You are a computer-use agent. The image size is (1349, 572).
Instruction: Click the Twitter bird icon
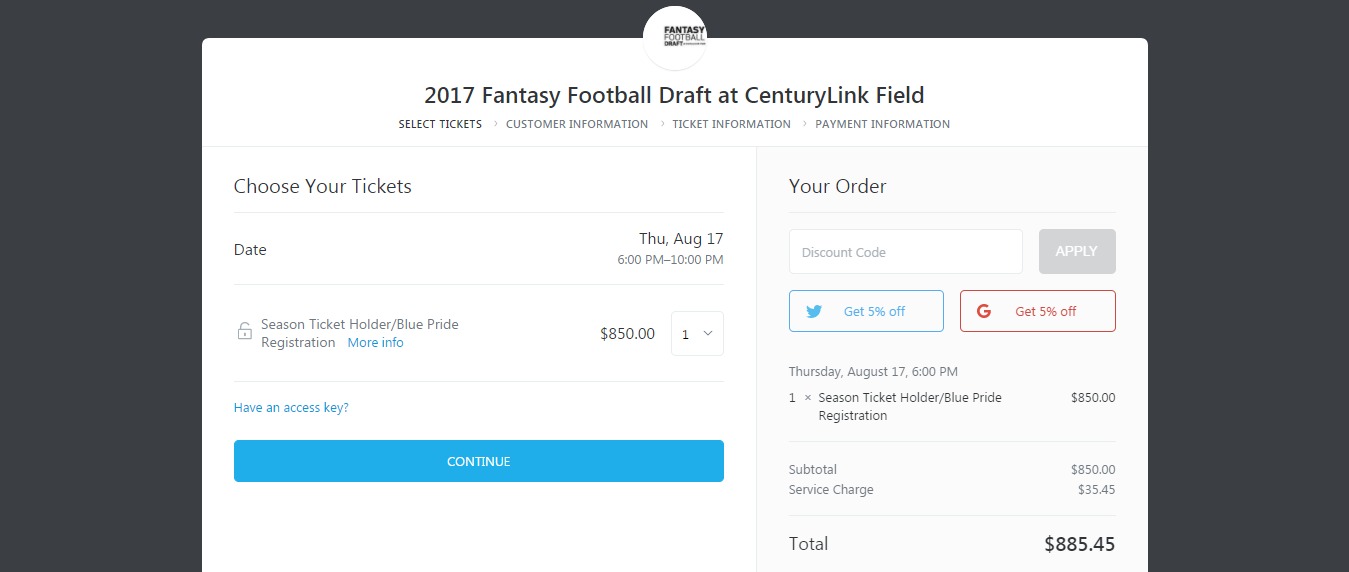pyautogui.click(x=814, y=311)
